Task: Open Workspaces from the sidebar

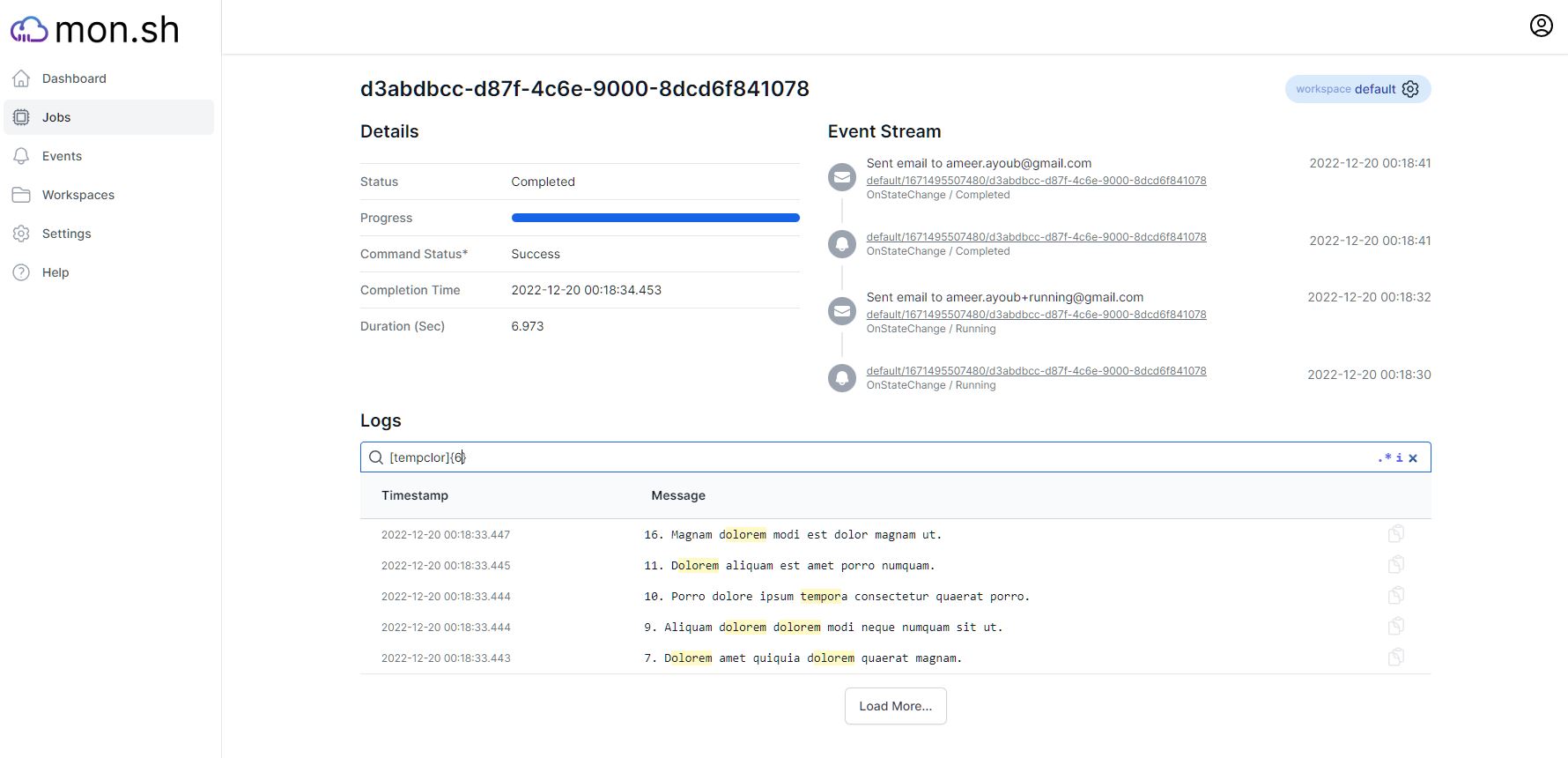Action: 78,195
